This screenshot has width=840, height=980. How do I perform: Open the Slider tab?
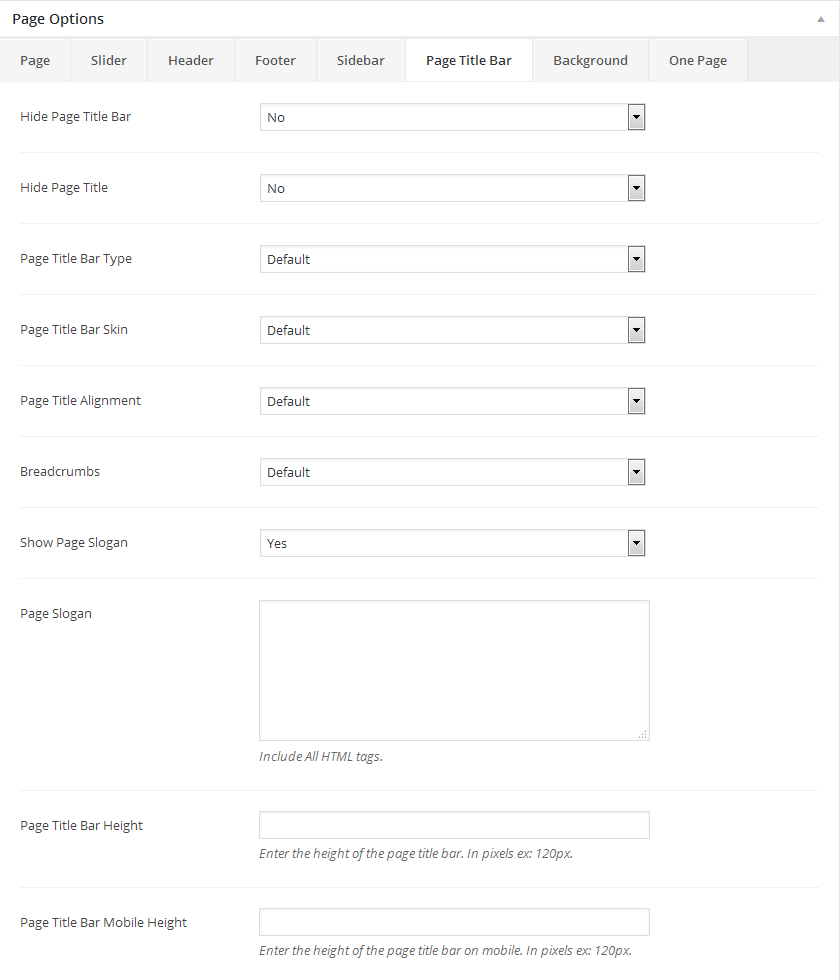coord(109,60)
